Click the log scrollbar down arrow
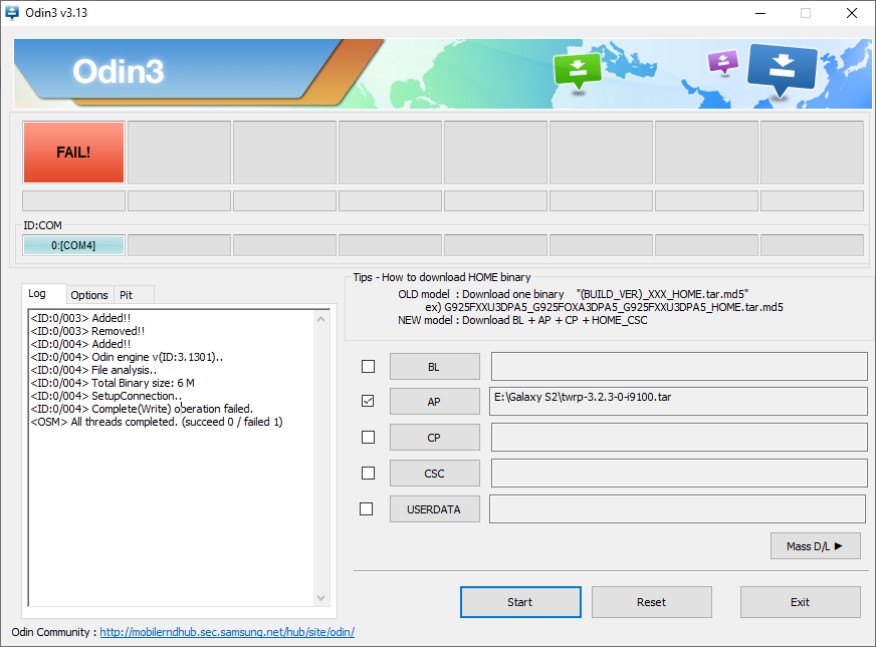This screenshot has width=876, height=647. 321,597
